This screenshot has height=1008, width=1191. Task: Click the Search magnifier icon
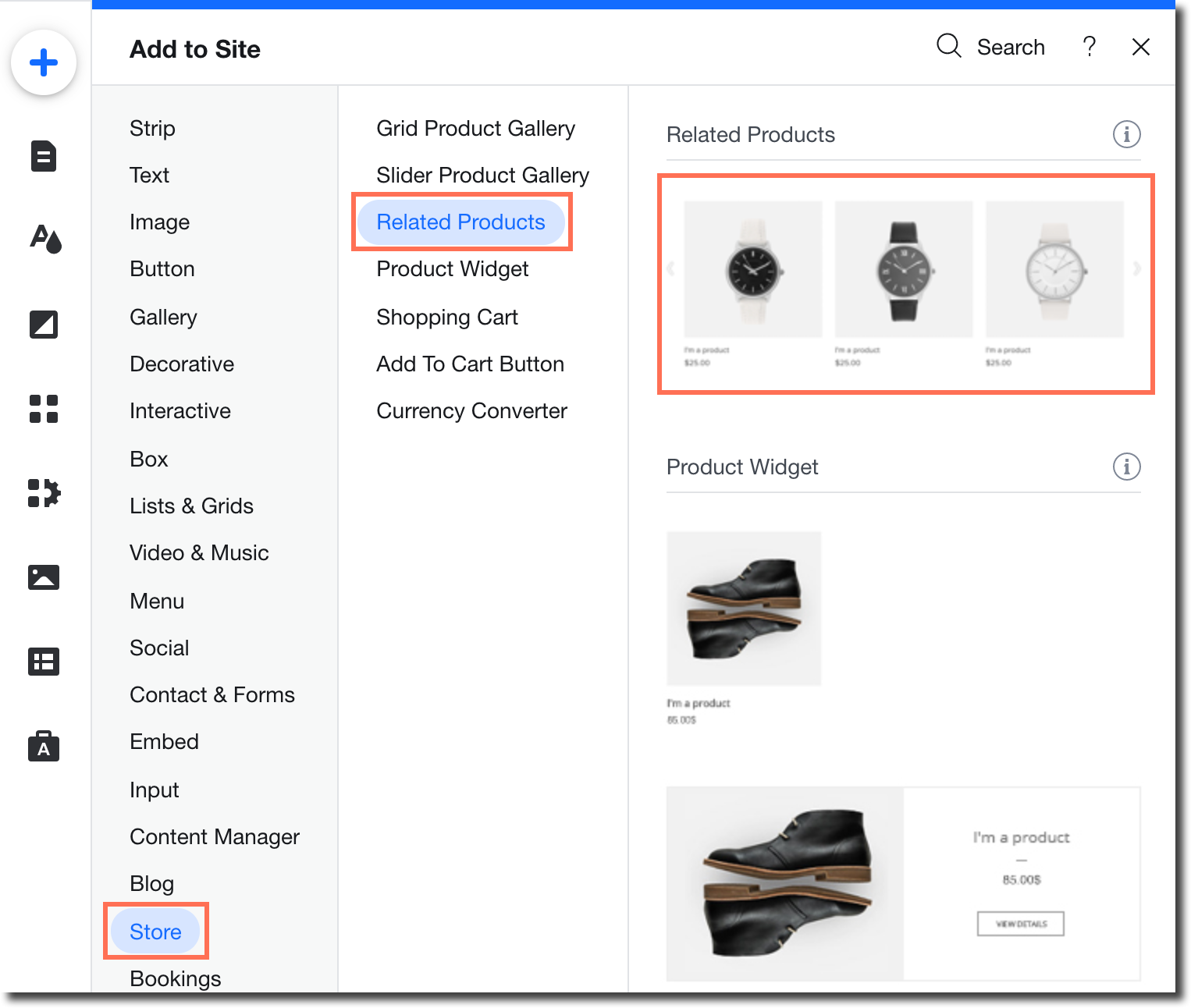[949, 47]
